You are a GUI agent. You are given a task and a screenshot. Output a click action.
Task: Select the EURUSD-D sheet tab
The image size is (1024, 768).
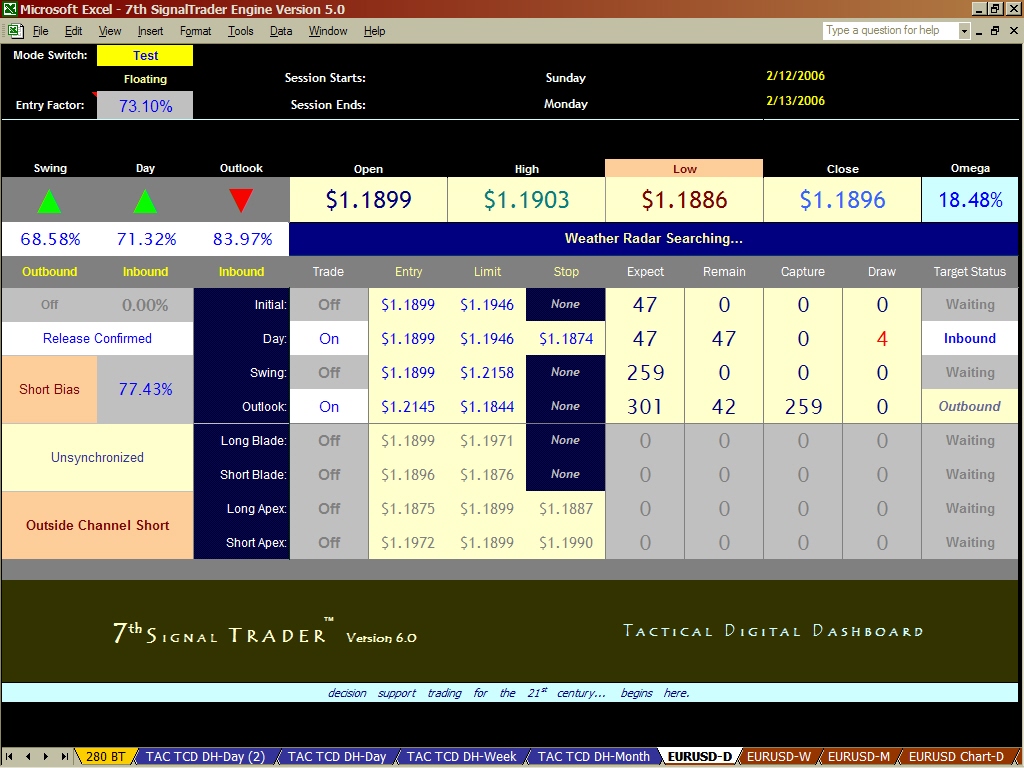[699, 756]
